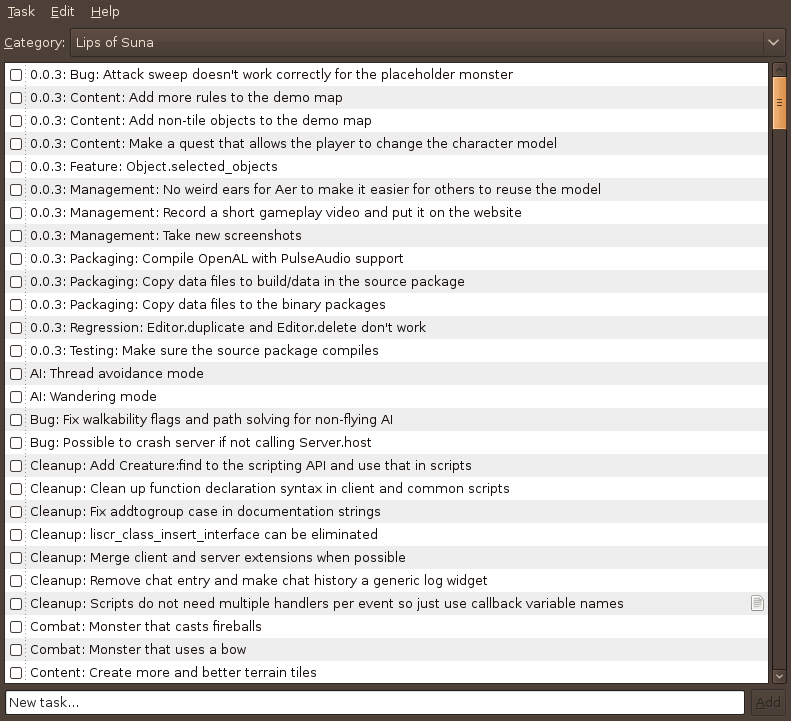Check the Monster that uses a bow checkbox
The width and height of the screenshot is (791, 721).
pos(16,650)
